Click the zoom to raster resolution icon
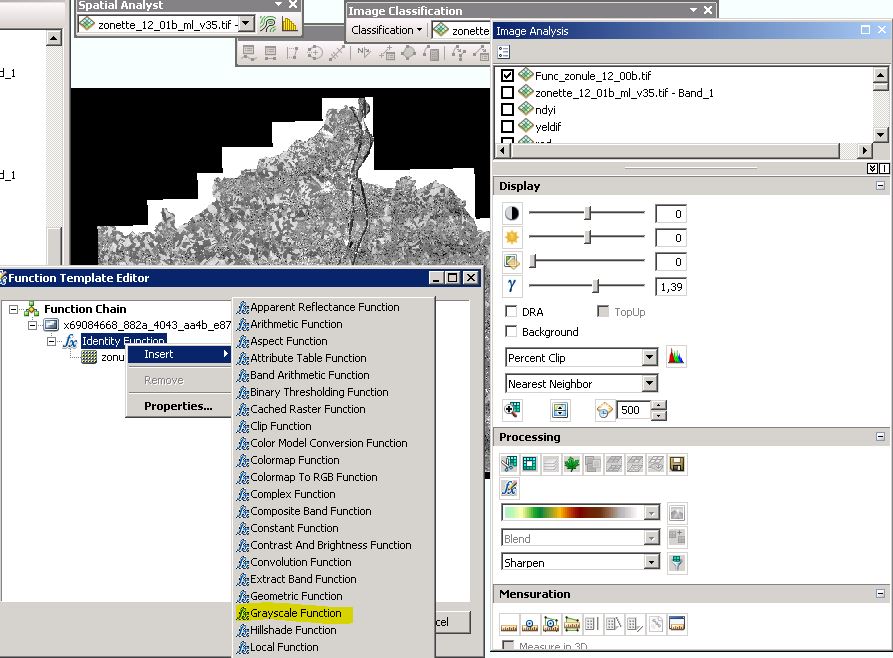 512,410
